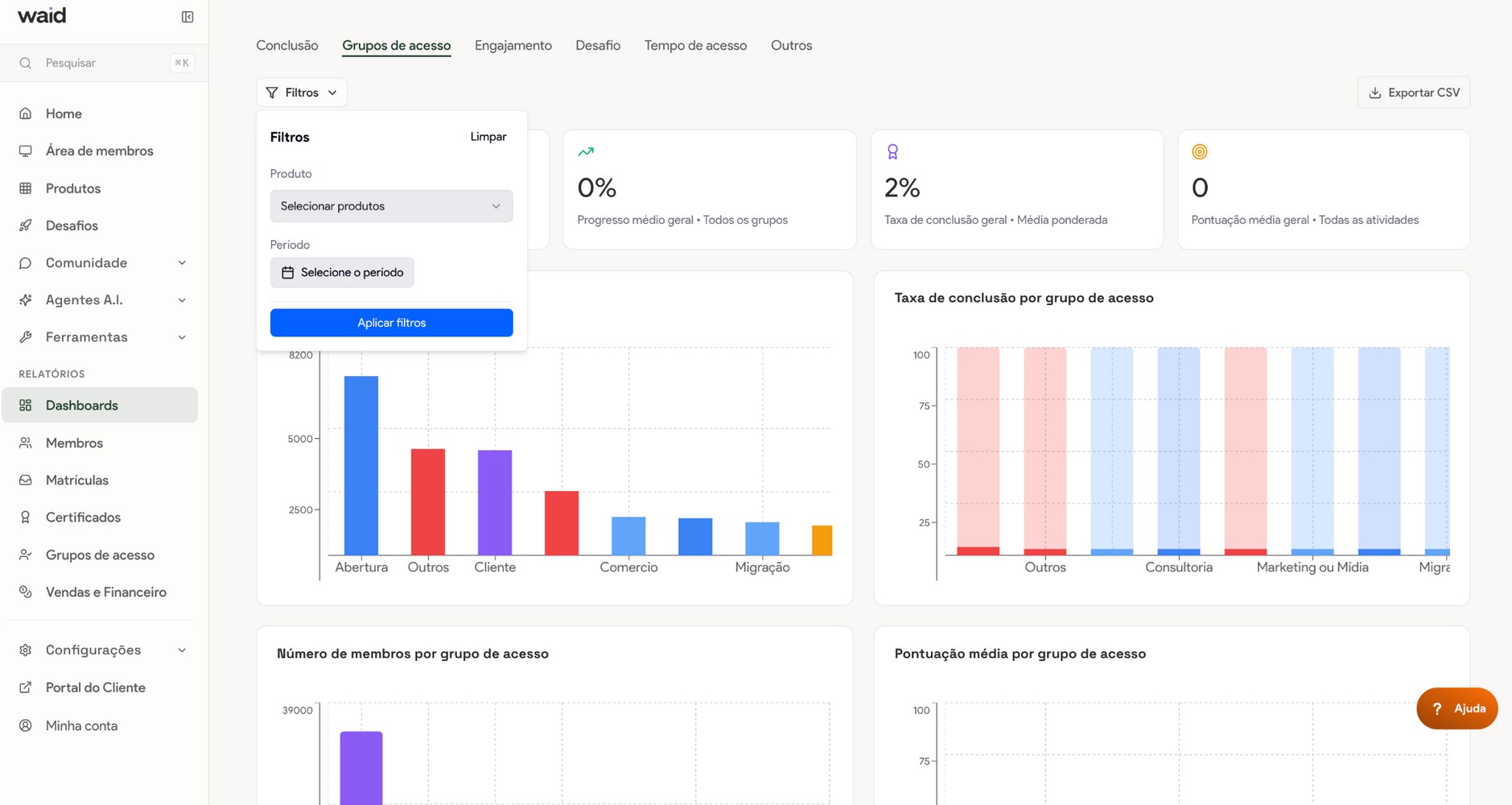Click the Área de membros monitor icon
1512x805 pixels.
tap(26, 151)
